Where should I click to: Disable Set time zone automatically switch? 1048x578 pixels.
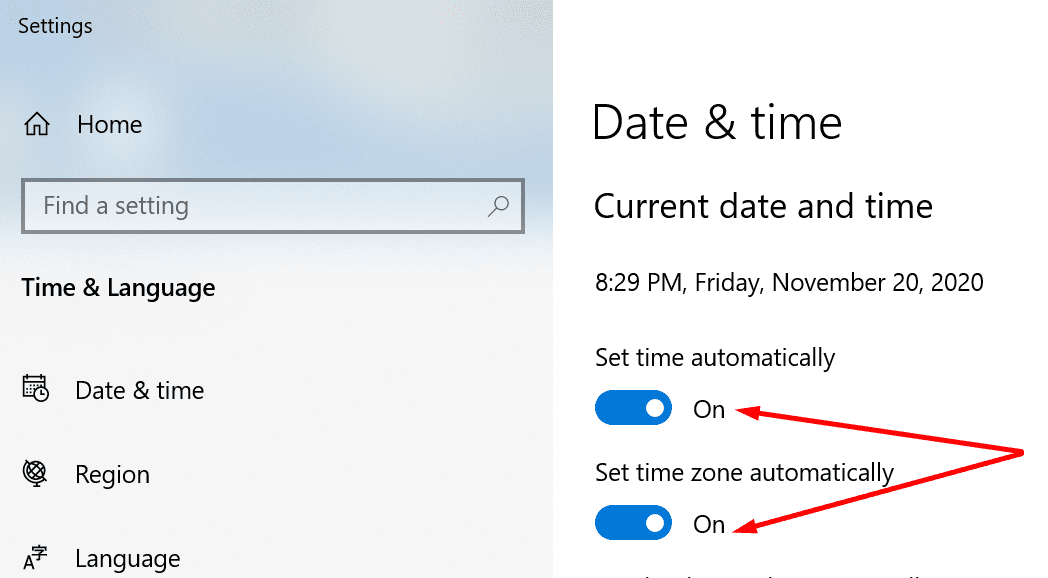coord(634,523)
